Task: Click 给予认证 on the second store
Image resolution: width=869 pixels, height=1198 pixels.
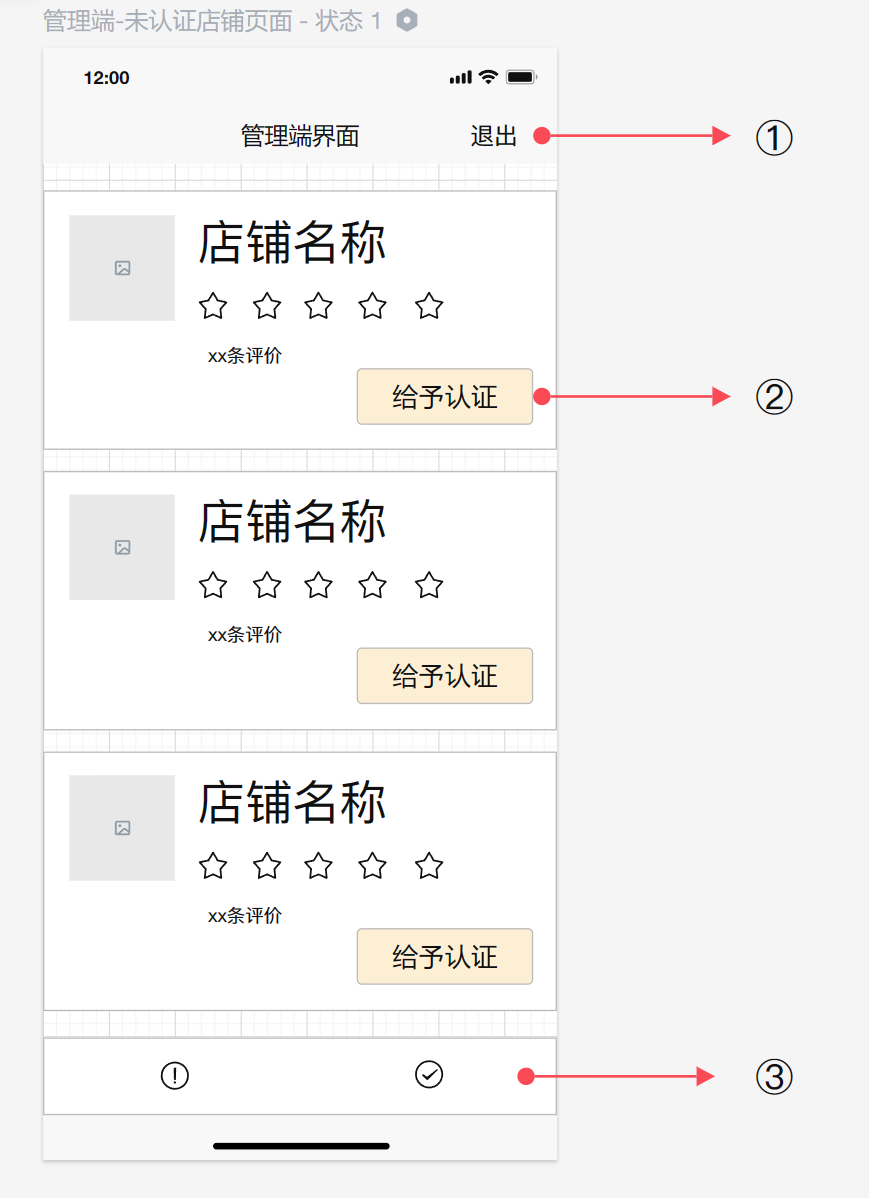Action: click(445, 675)
